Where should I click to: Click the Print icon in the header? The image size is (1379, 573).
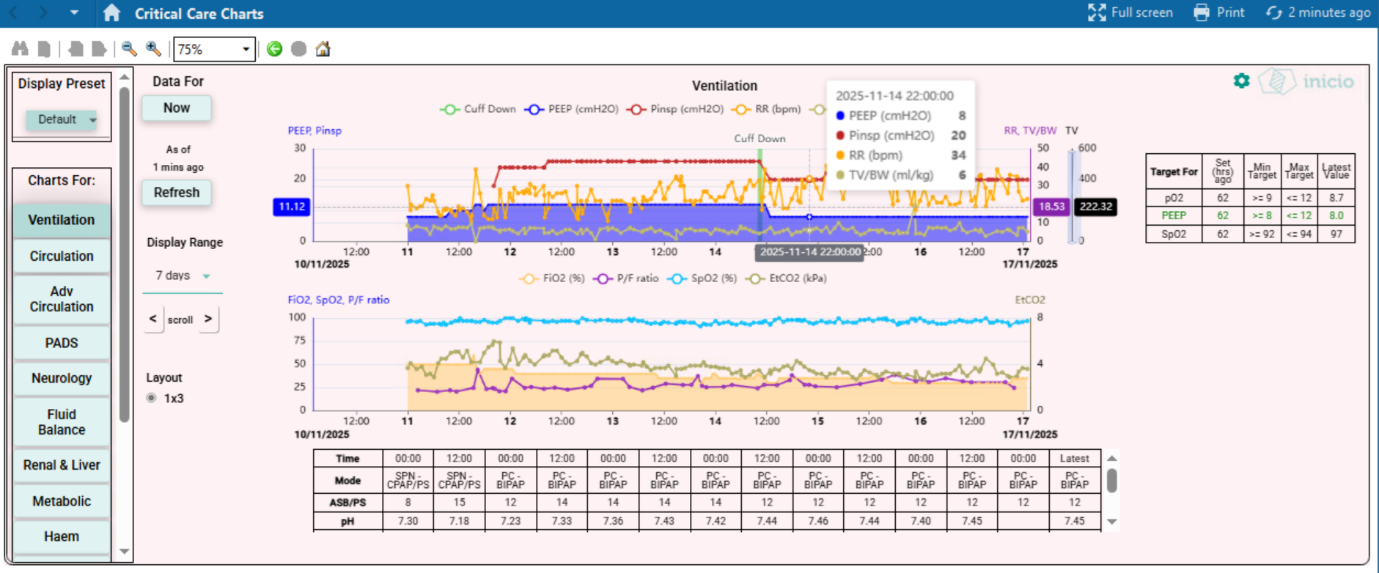click(x=1219, y=13)
